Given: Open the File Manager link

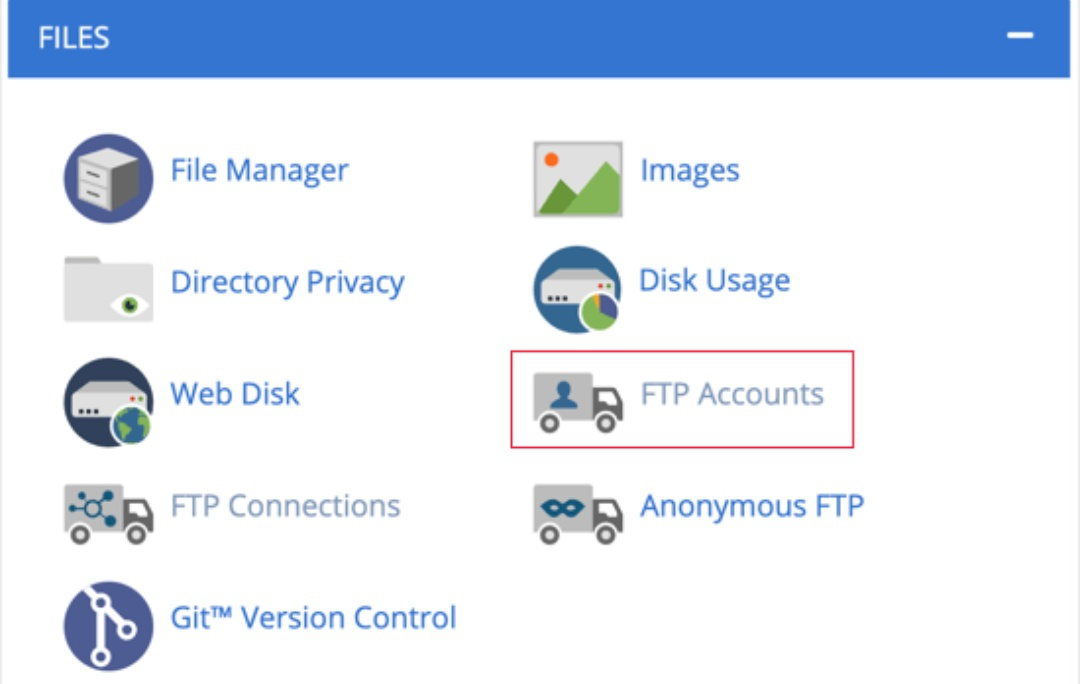Looking at the screenshot, I should [x=259, y=170].
